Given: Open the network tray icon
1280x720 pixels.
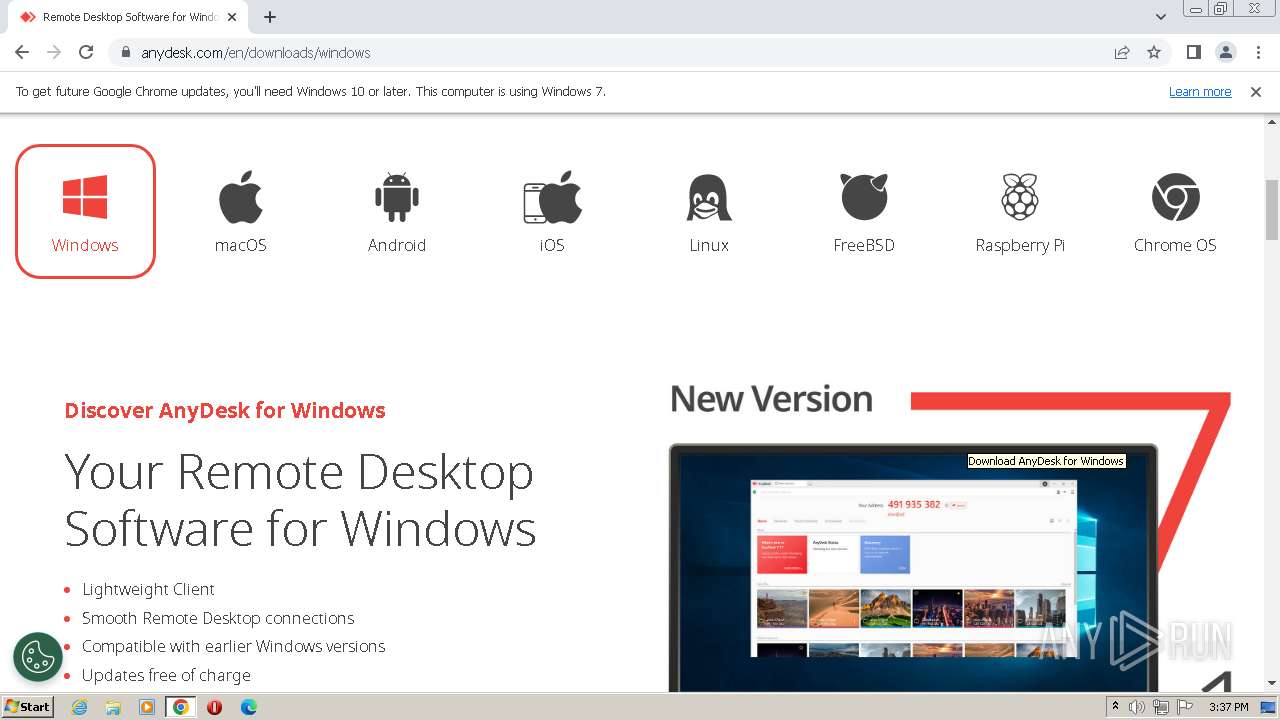Looking at the screenshot, I should [x=1161, y=707].
